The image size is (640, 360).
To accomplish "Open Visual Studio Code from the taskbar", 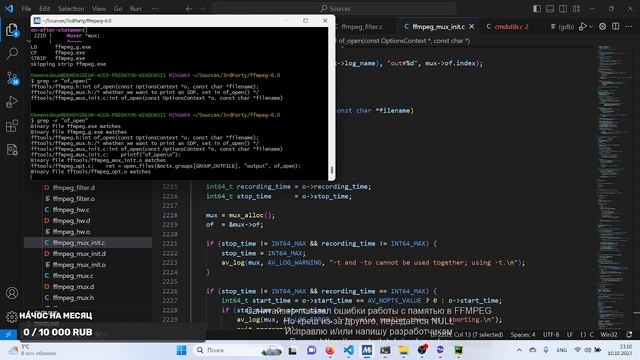I will pyautogui.click(x=349, y=350).
